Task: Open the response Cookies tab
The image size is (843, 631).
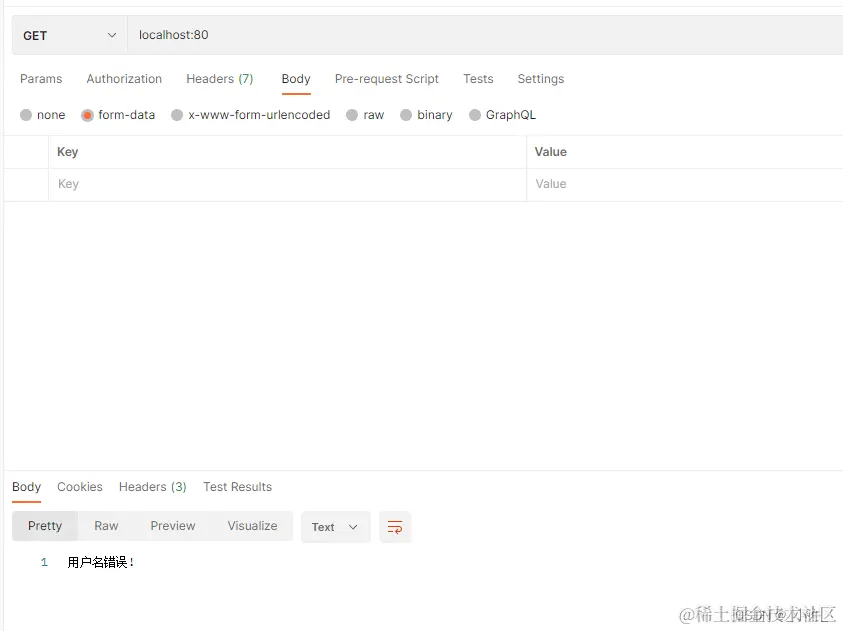Action: 80,487
